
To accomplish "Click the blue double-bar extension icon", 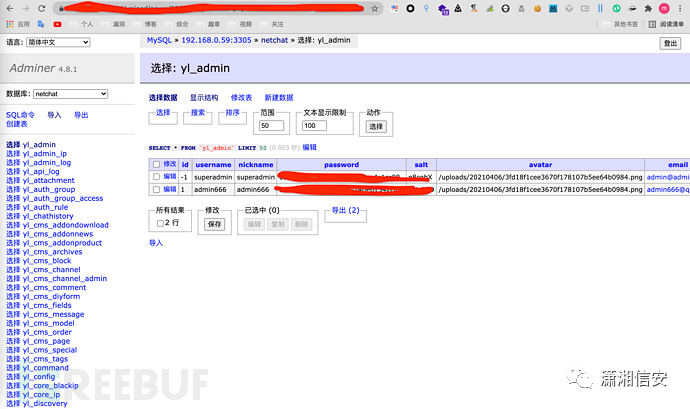I will click(600, 8).
